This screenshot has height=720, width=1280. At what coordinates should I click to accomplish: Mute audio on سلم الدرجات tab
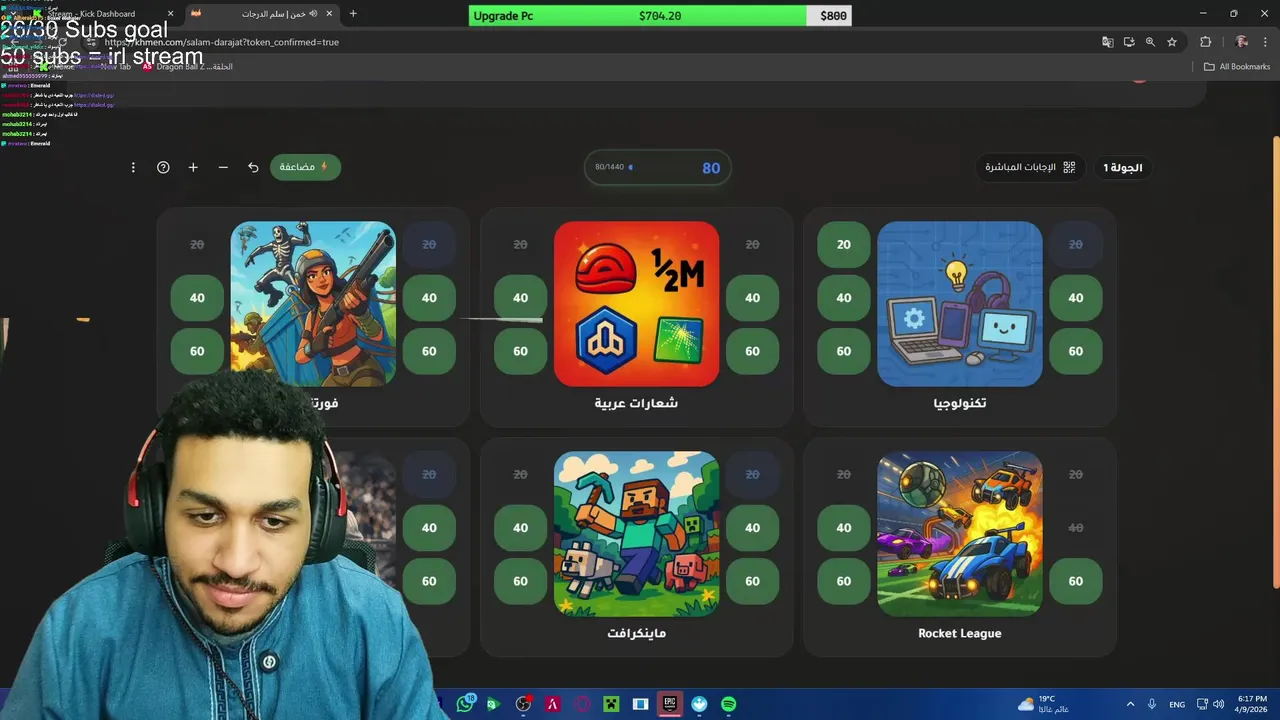(x=313, y=14)
